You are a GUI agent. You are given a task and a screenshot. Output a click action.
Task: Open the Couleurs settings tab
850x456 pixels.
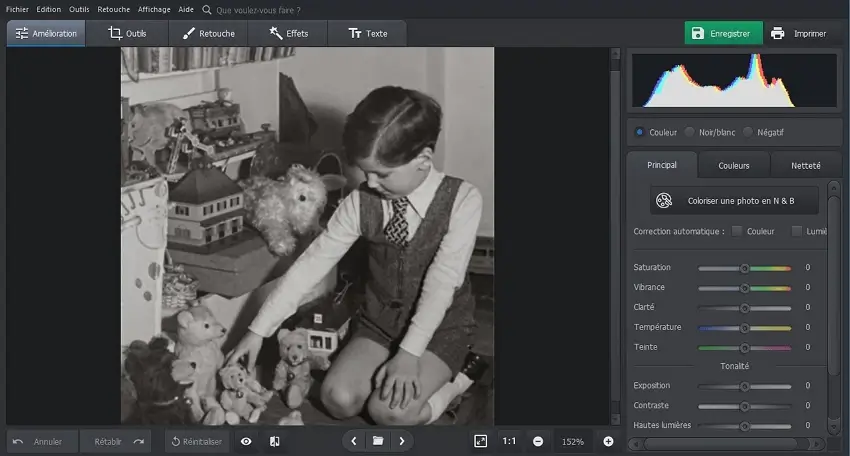(x=733, y=165)
